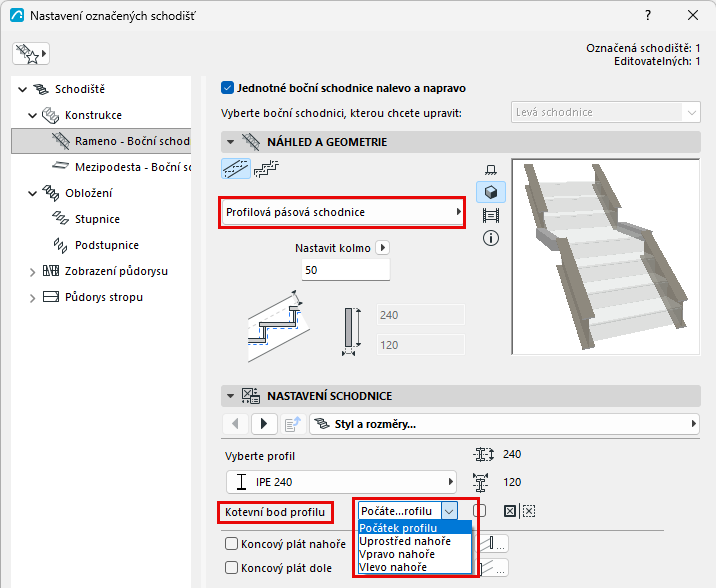This screenshot has height=588, width=716.
Task: Open the Levá schodnice dropdown
Action: 605,112
